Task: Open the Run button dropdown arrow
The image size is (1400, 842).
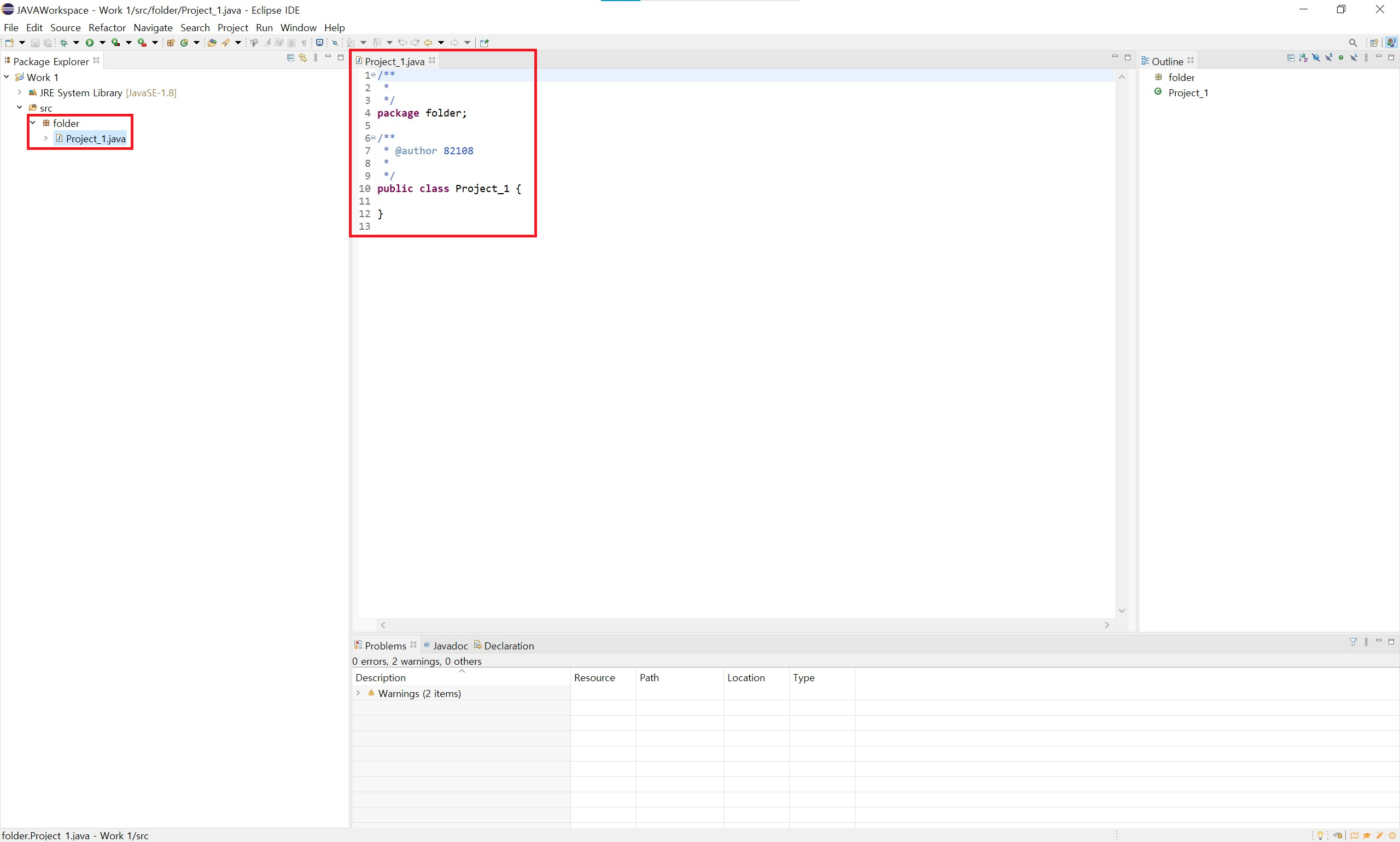Action: [x=102, y=43]
